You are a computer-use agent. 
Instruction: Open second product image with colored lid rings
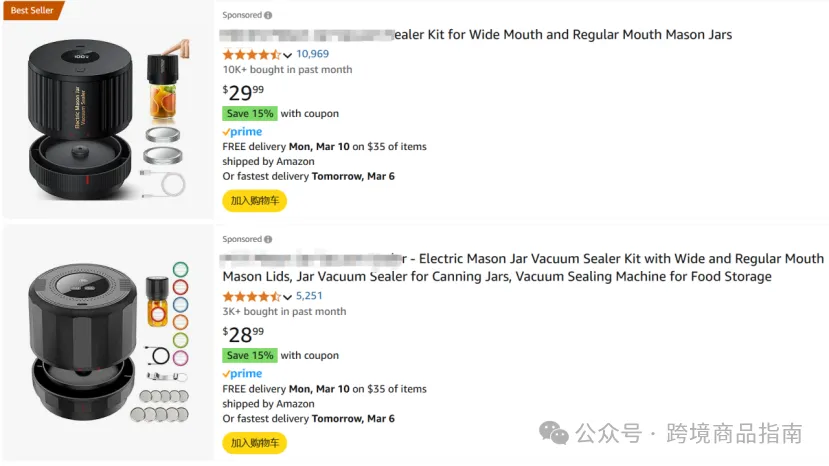click(108, 343)
